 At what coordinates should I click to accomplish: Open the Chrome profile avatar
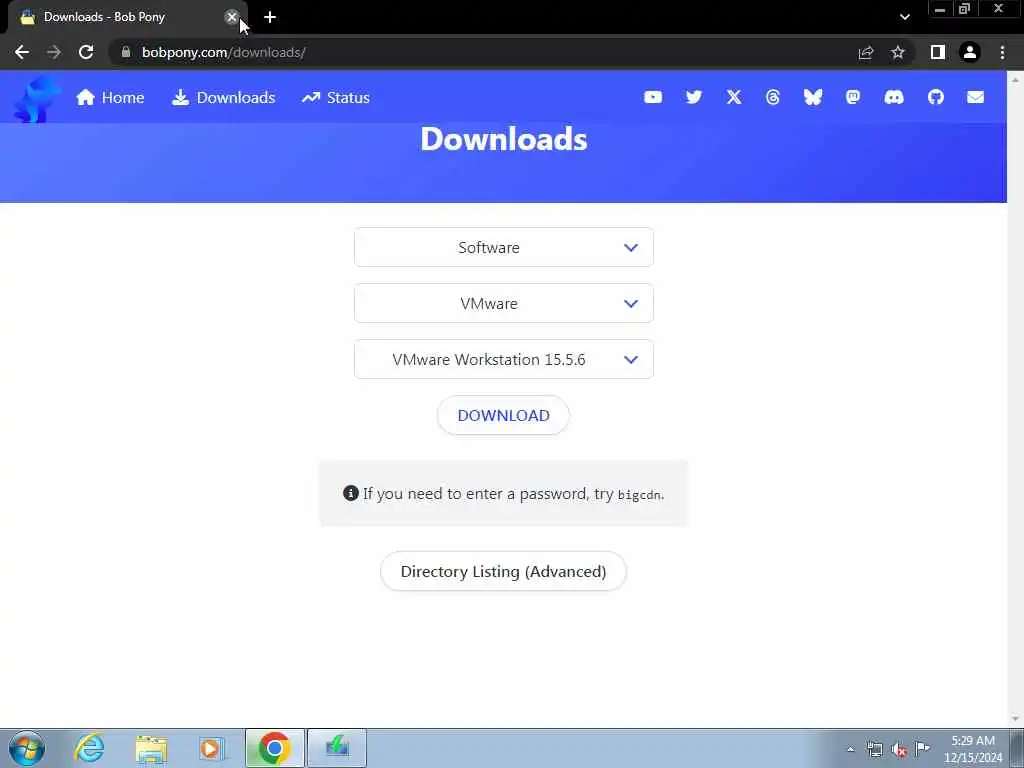970,52
